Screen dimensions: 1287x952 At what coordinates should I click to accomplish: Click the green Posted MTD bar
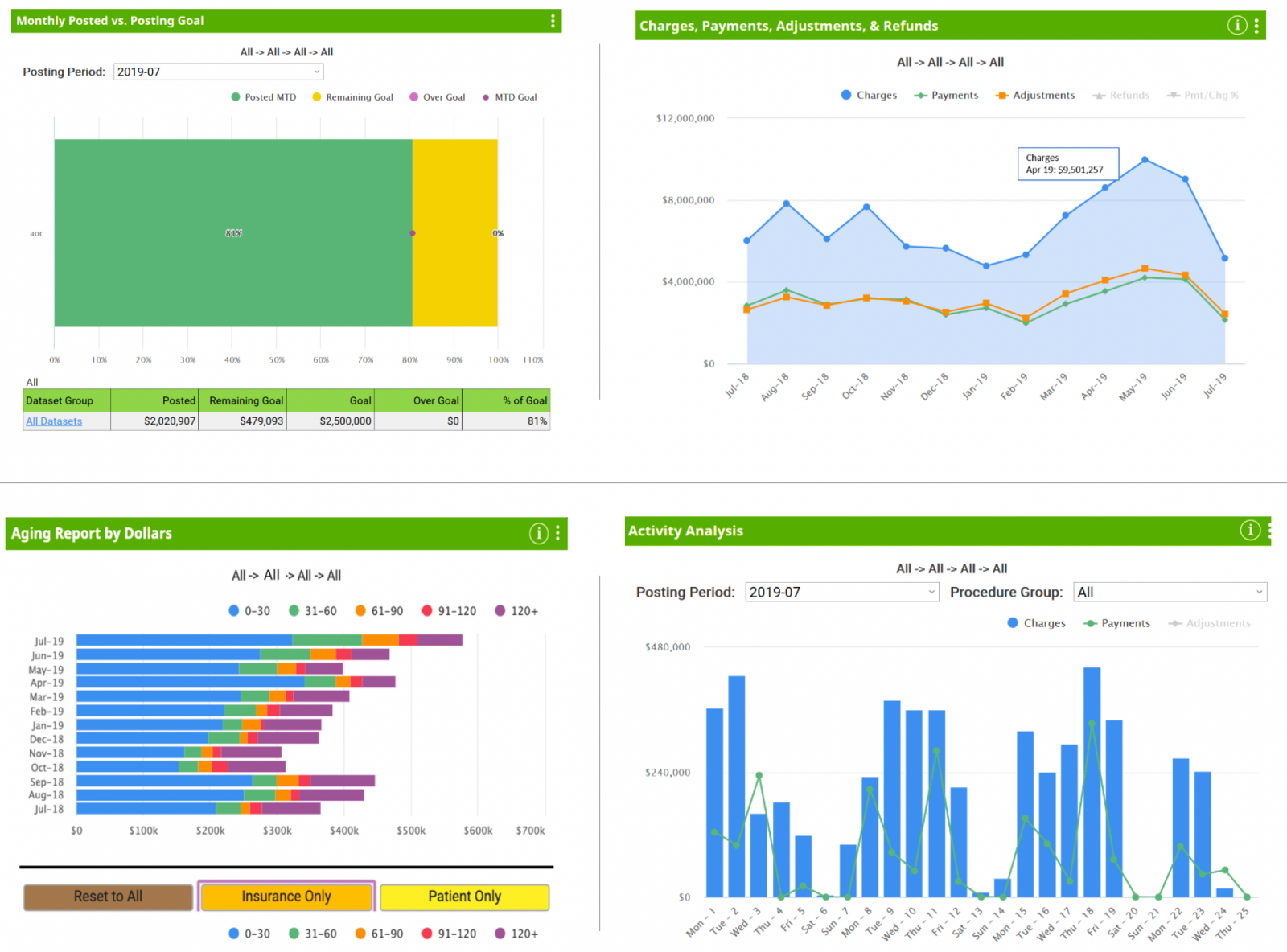233,233
